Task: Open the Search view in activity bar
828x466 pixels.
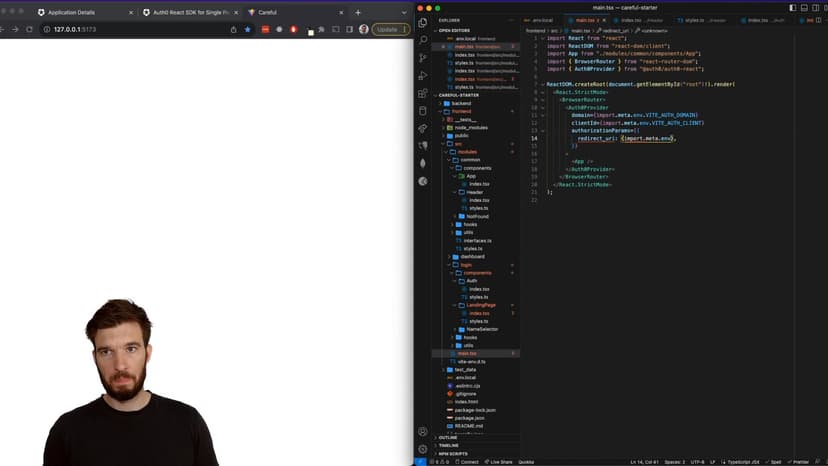Action: pyautogui.click(x=423, y=40)
